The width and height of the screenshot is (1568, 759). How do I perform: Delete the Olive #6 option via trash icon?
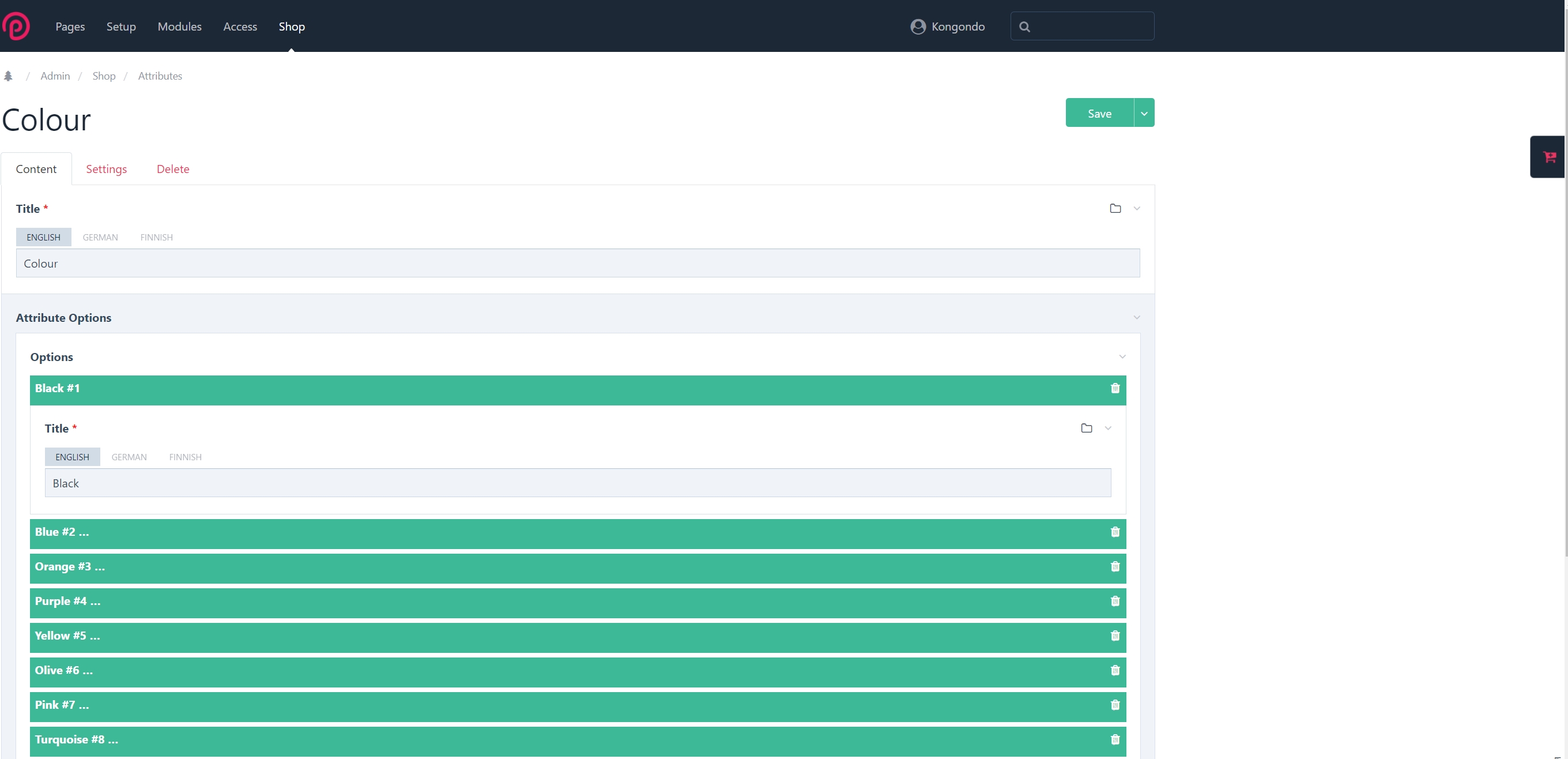(x=1115, y=670)
